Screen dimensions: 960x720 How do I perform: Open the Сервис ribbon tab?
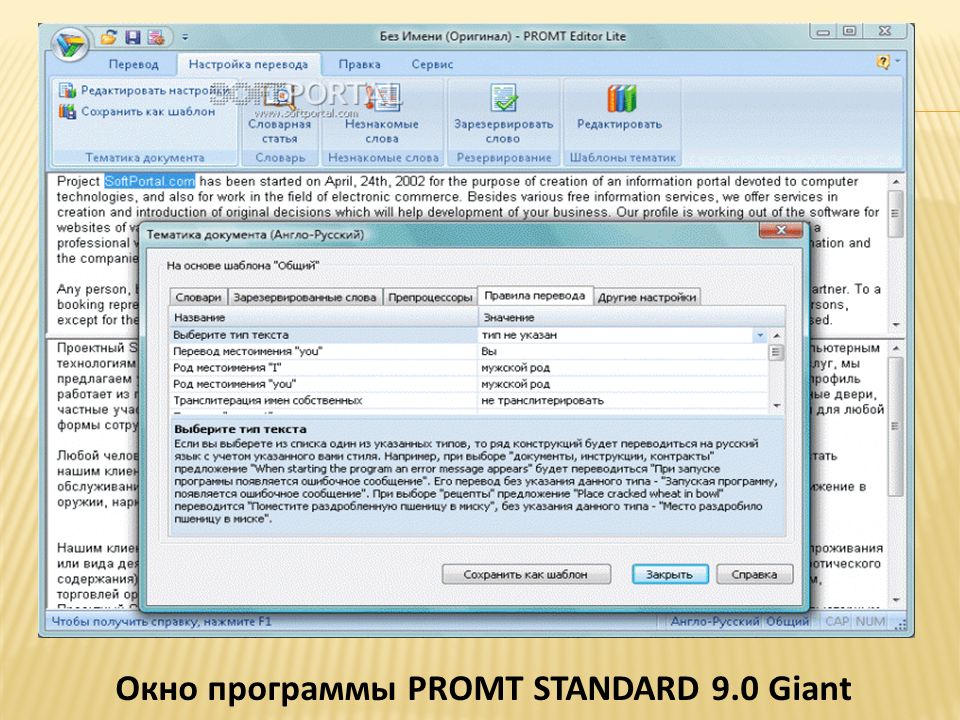[432, 64]
